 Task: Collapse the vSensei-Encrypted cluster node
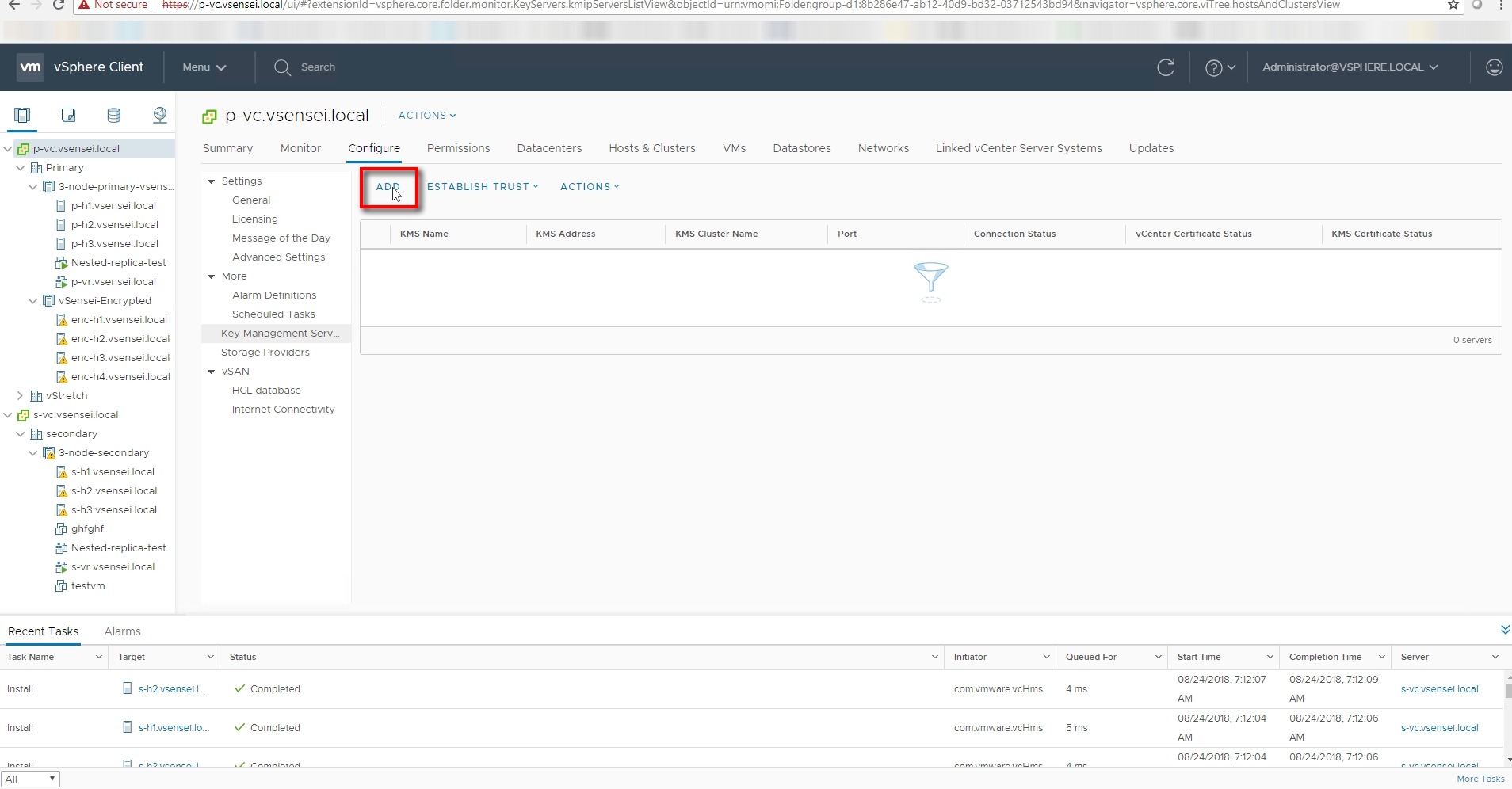[32, 301]
